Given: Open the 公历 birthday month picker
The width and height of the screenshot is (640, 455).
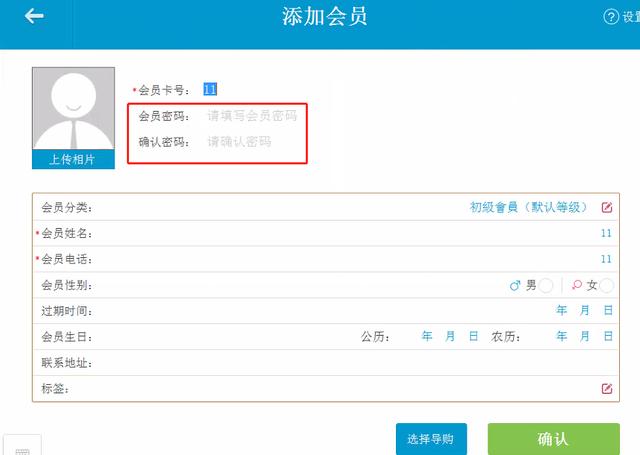Looking at the screenshot, I should tap(450, 337).
